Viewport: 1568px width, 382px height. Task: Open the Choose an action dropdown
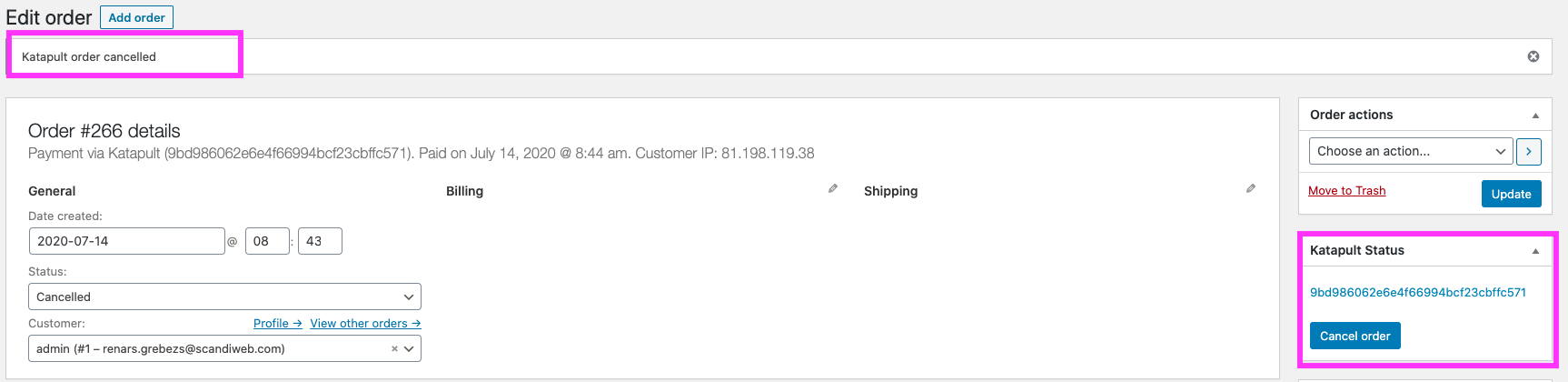[1410, 152]
